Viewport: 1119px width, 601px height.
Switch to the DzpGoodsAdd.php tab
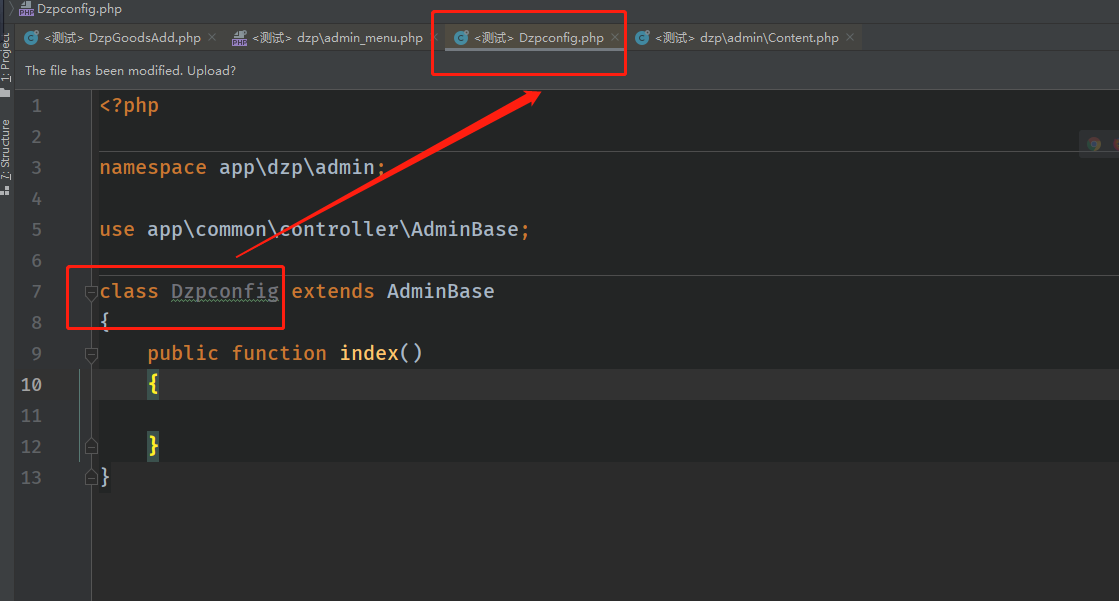122,38
